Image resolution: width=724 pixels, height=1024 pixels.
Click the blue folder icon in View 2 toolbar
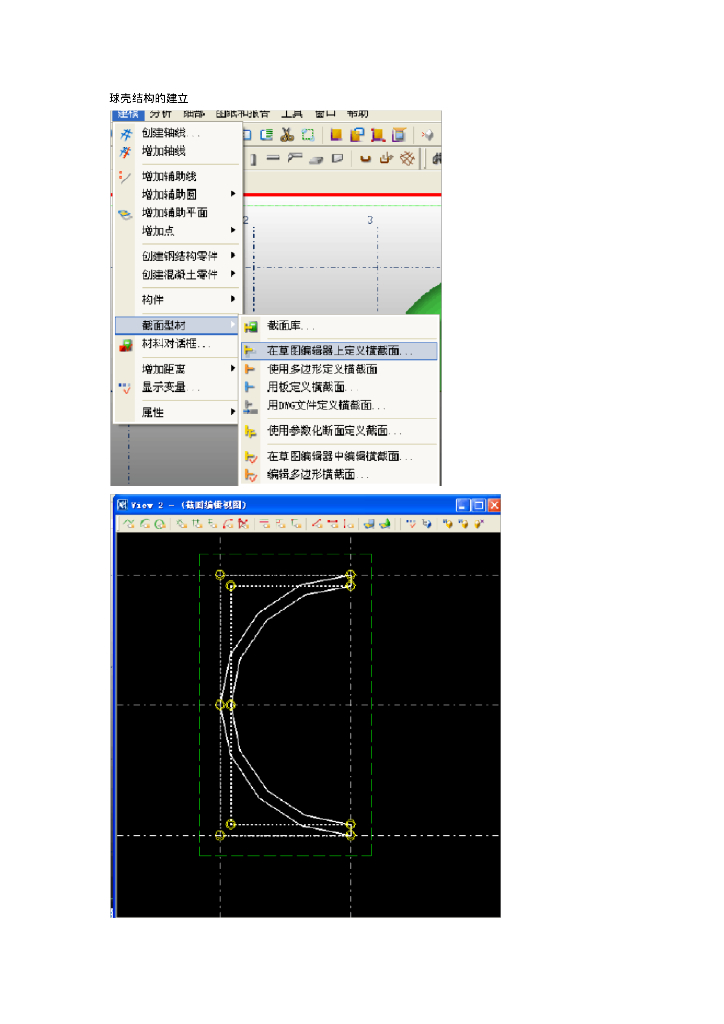pyautogui.click(x=370, y=524)
